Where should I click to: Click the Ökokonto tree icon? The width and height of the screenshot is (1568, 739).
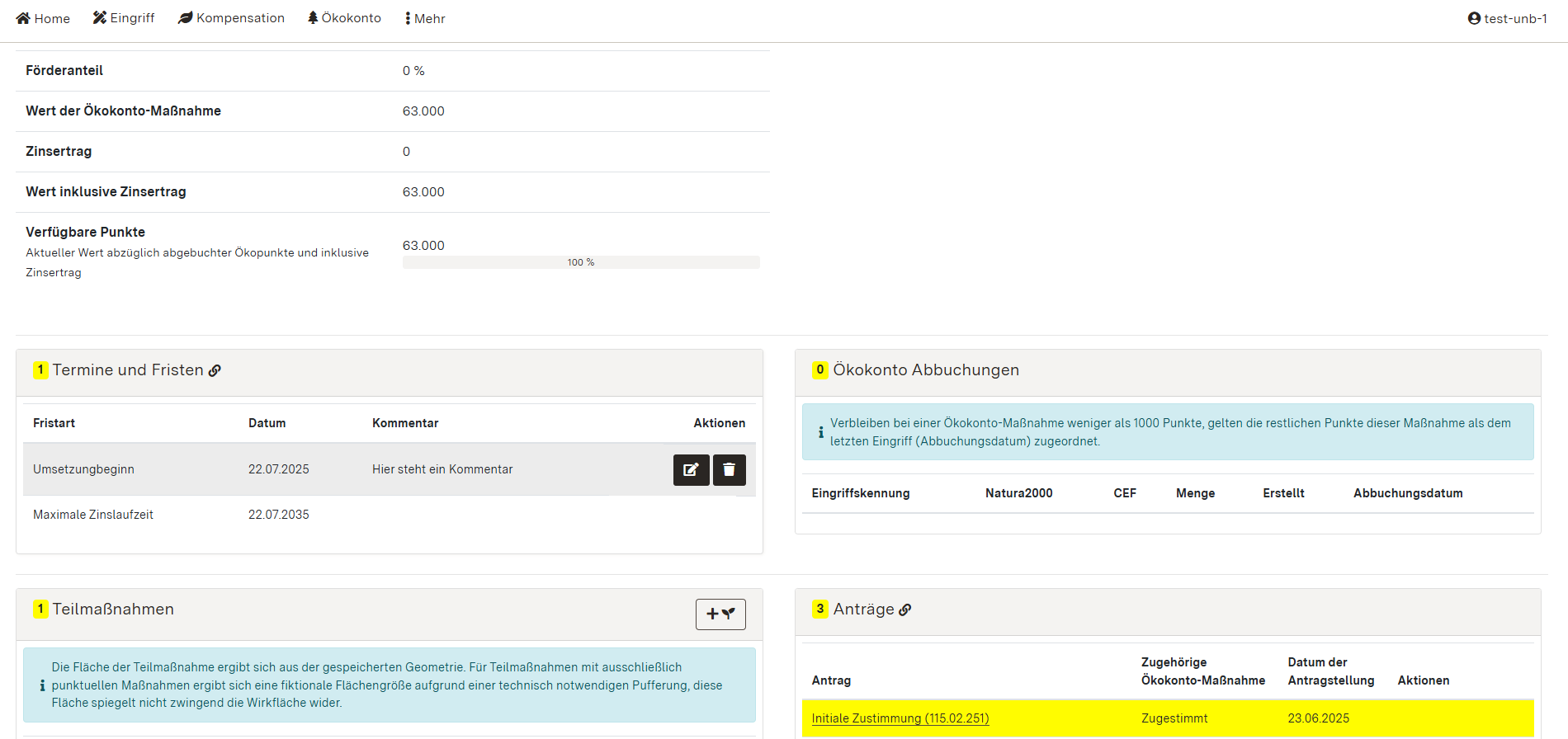313,18
